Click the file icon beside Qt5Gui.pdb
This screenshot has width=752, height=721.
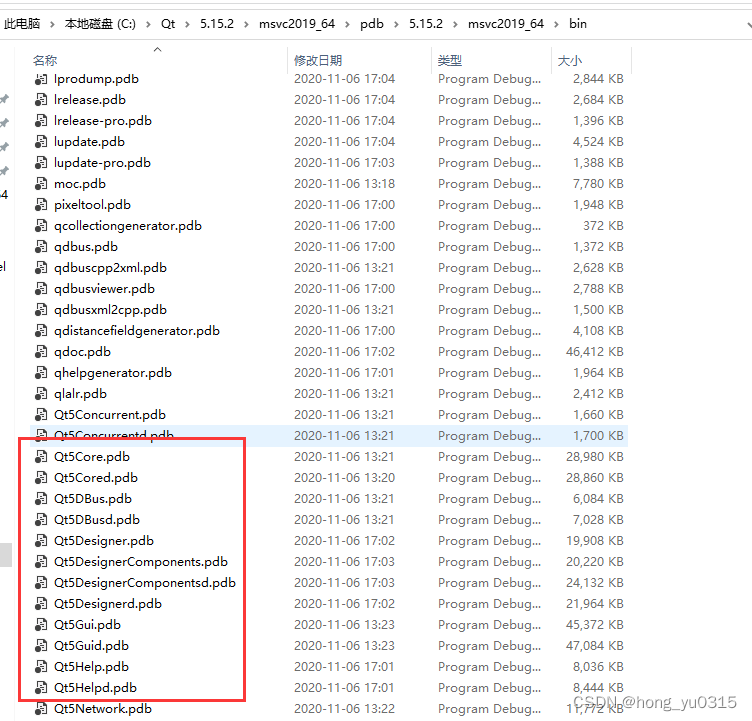pyautogui.click(x=41, y=625)
